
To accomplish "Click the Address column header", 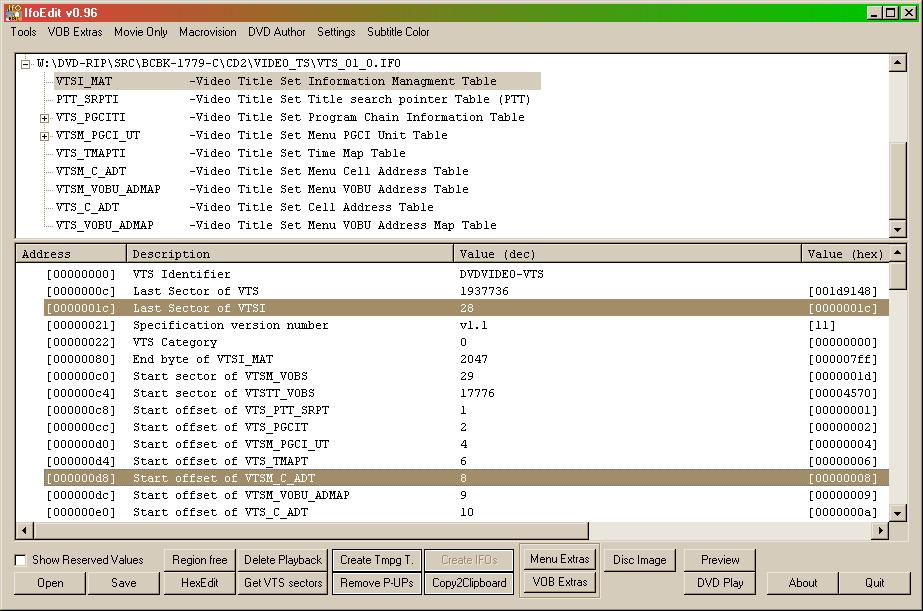I will click(x=71, y=254).
